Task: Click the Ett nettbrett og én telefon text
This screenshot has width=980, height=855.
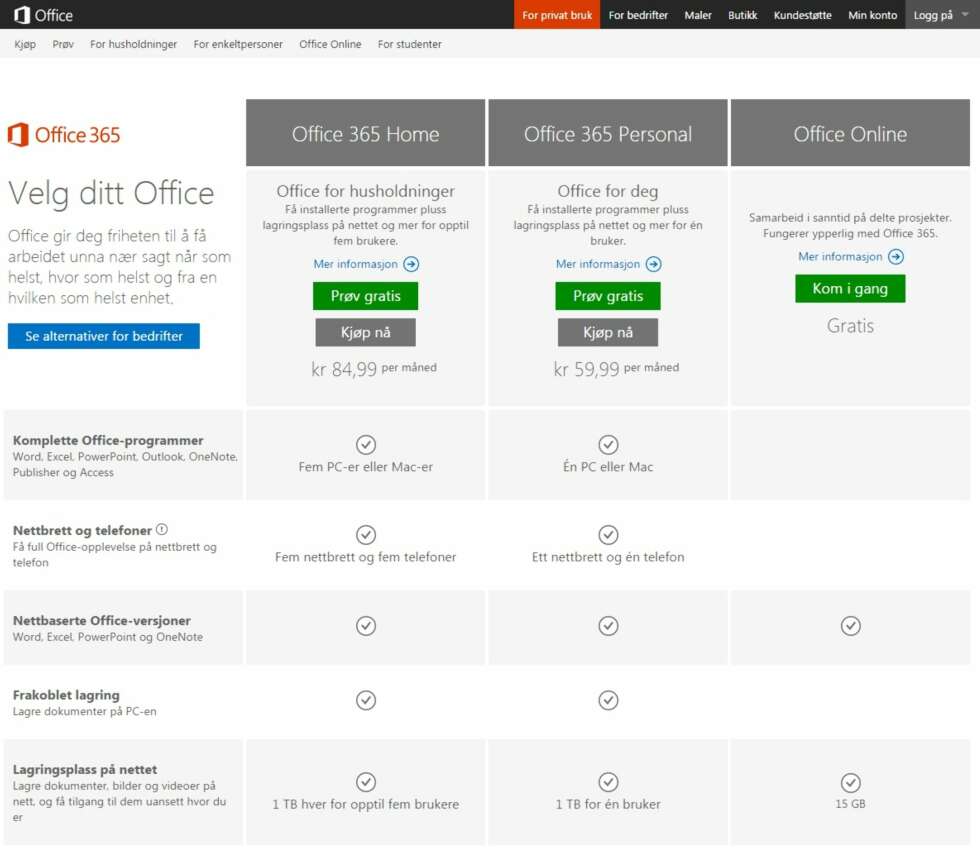Action: [608, 557]
